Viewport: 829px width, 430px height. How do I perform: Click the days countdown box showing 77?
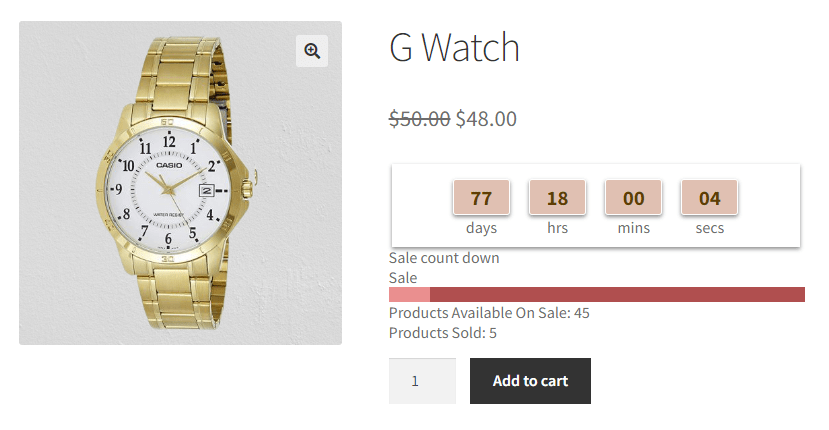pyautogui.click(x=482, y=198)
